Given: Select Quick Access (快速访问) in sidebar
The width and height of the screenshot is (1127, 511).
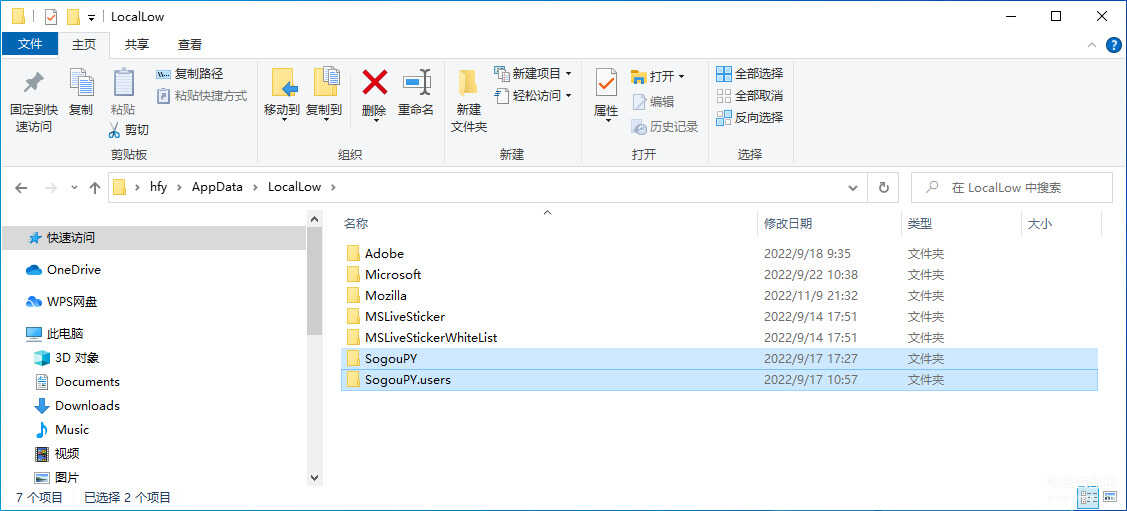Looking at the screenshot, I should point(154,238).
